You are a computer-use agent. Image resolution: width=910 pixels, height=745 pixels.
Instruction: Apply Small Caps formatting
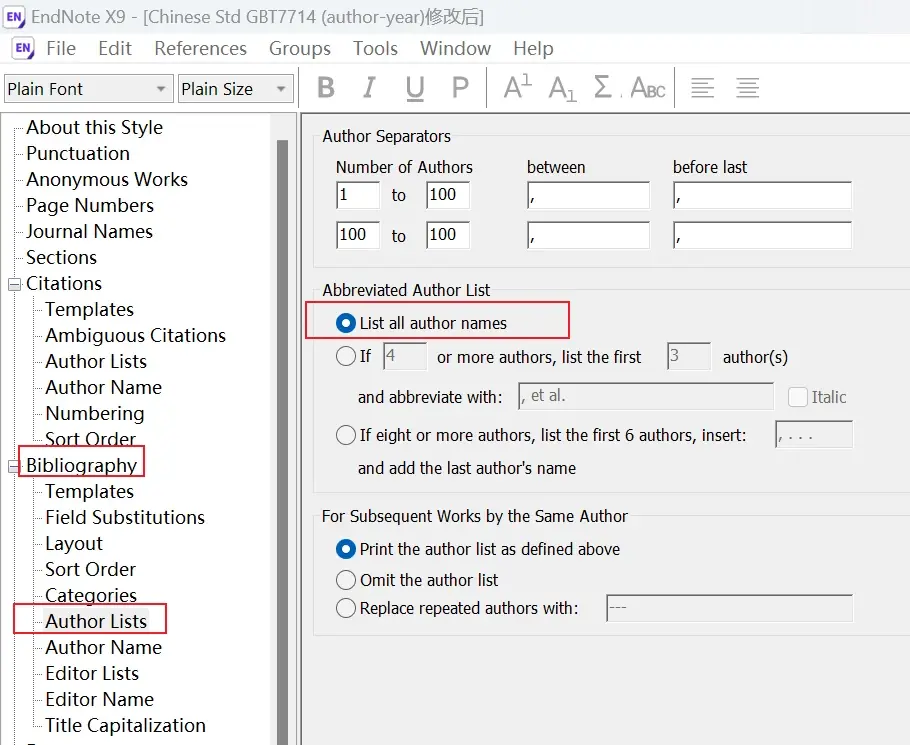point(648,88)
